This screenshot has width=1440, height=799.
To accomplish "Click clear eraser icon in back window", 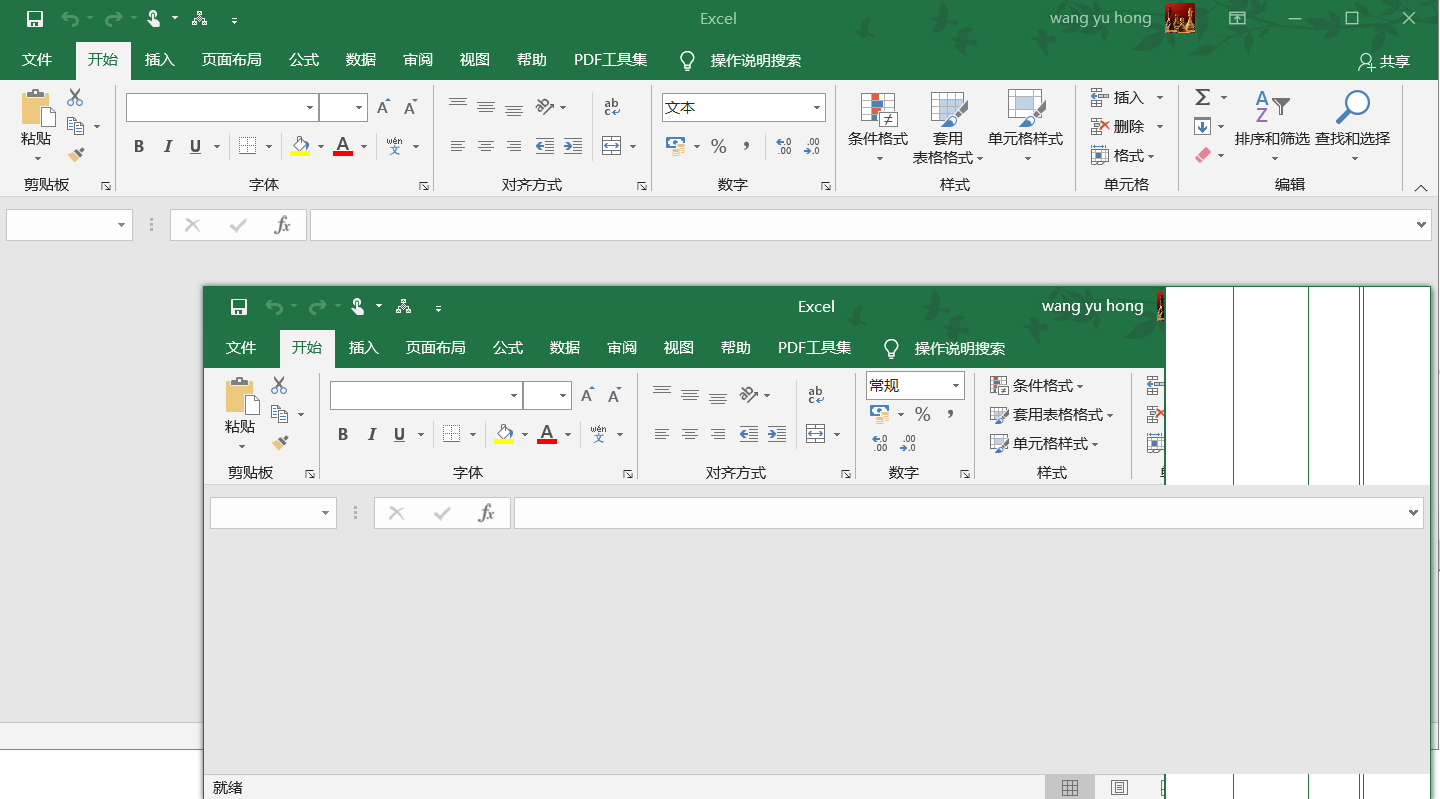I will tap(1203, 155).
